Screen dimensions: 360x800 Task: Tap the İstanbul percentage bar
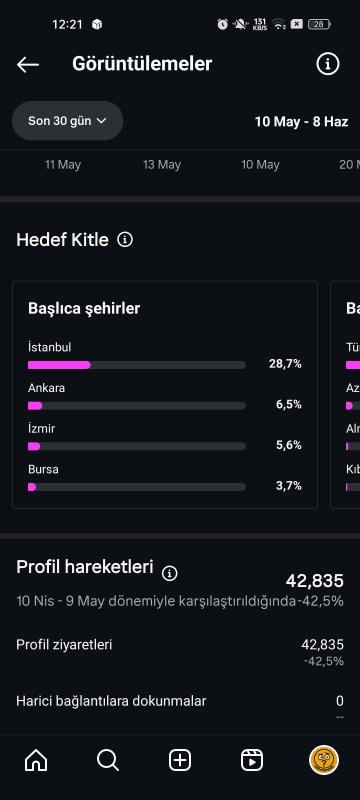[x=137, y=365]
